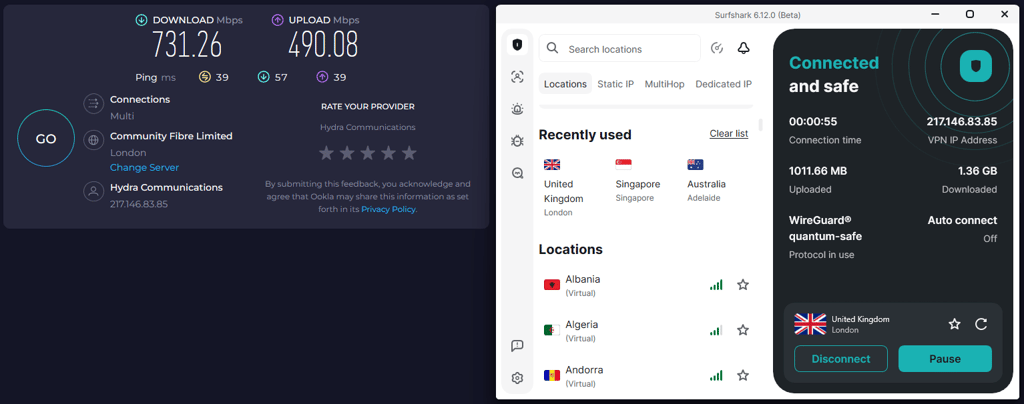This screenshot has width=1024, height=404.
Task: Click the Albania flag icon
Action: click(552, 285)
